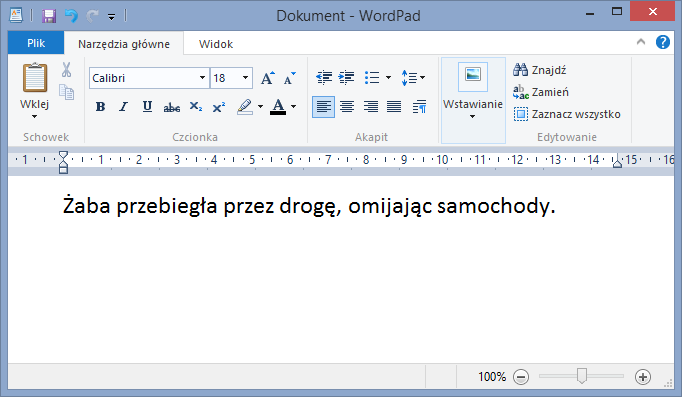The width and height of the screenshot is (682, 397).
Task: Apply text highlight color marker
Action: tap(245, 107)
